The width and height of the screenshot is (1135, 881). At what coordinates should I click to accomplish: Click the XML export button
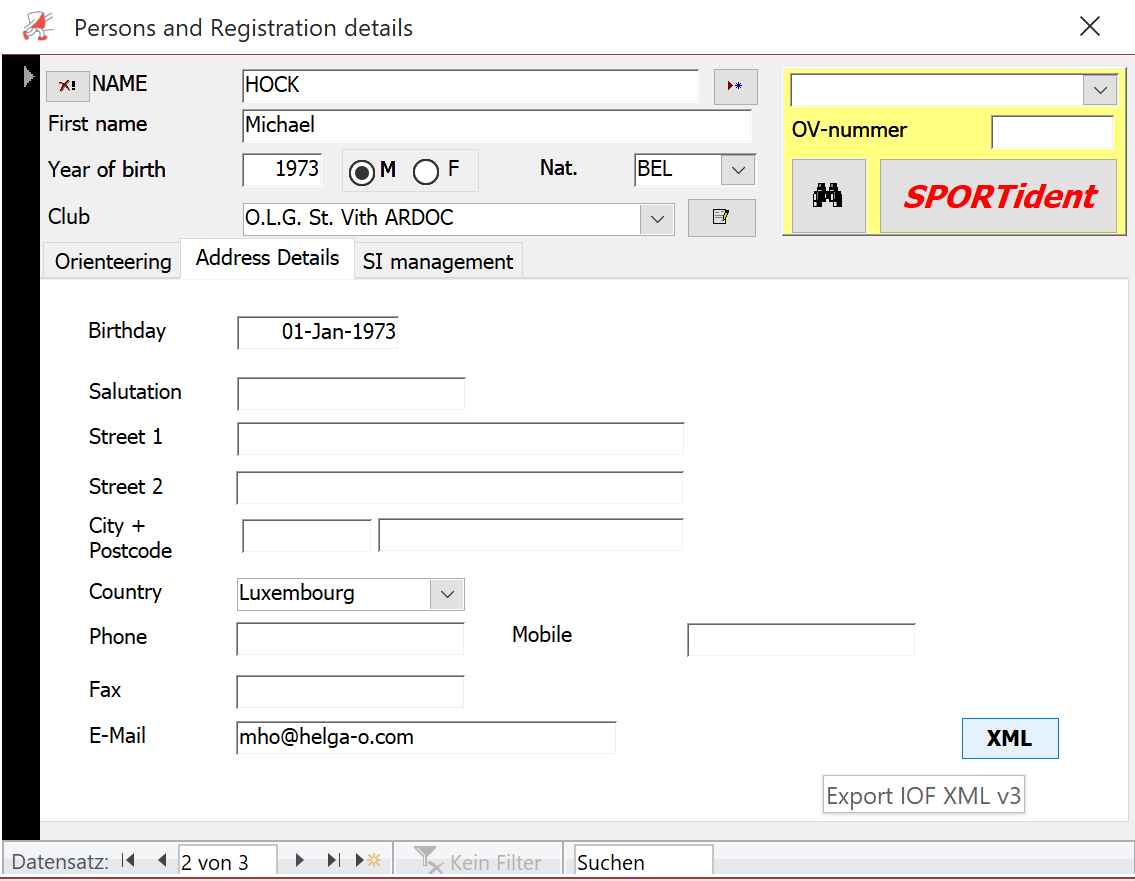1010,738
